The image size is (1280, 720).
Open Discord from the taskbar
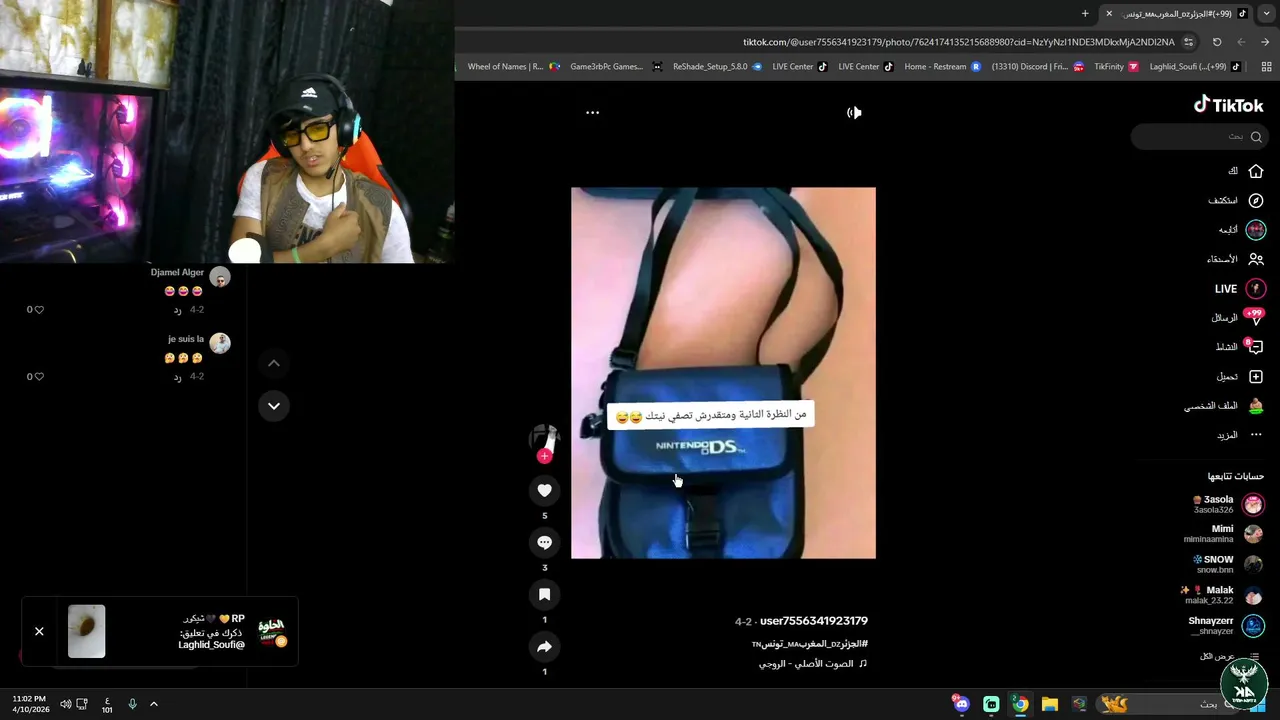pos(961,704)
